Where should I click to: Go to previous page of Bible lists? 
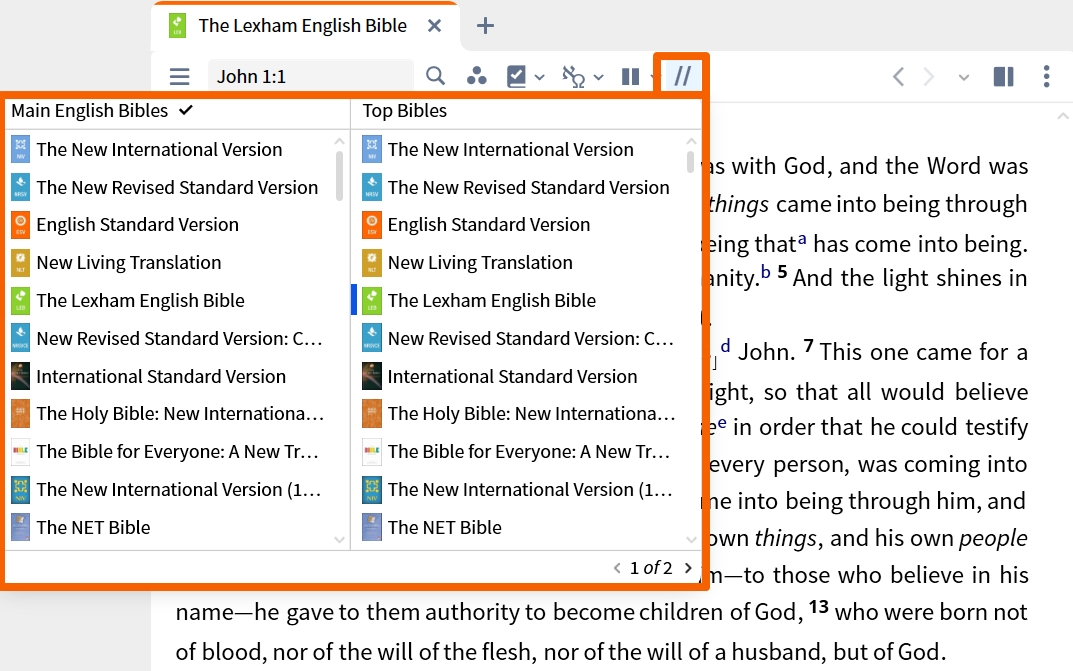point(617,568)
